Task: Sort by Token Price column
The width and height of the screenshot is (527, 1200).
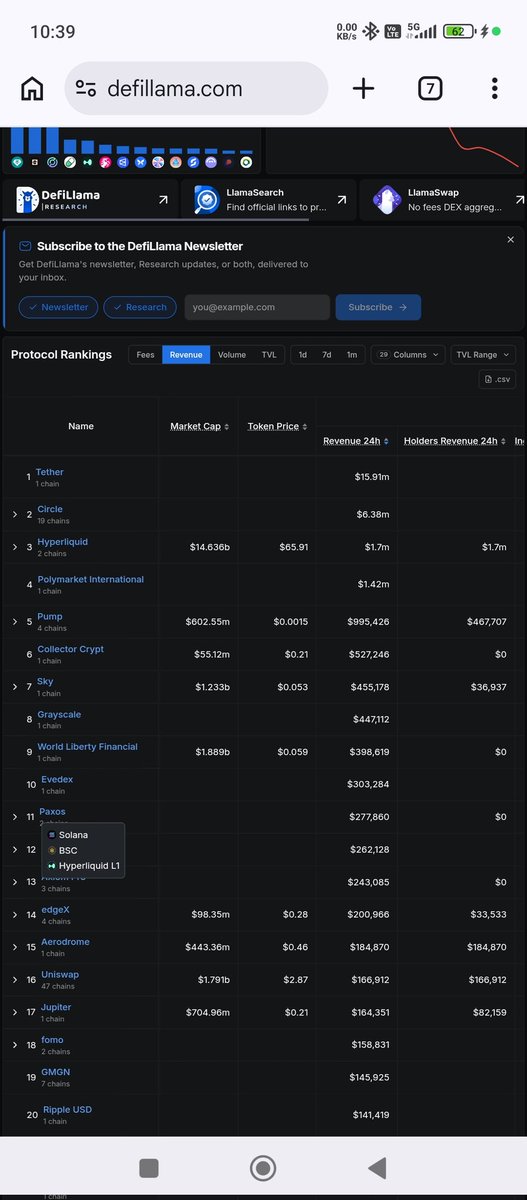Action: (x=278, y=426)
